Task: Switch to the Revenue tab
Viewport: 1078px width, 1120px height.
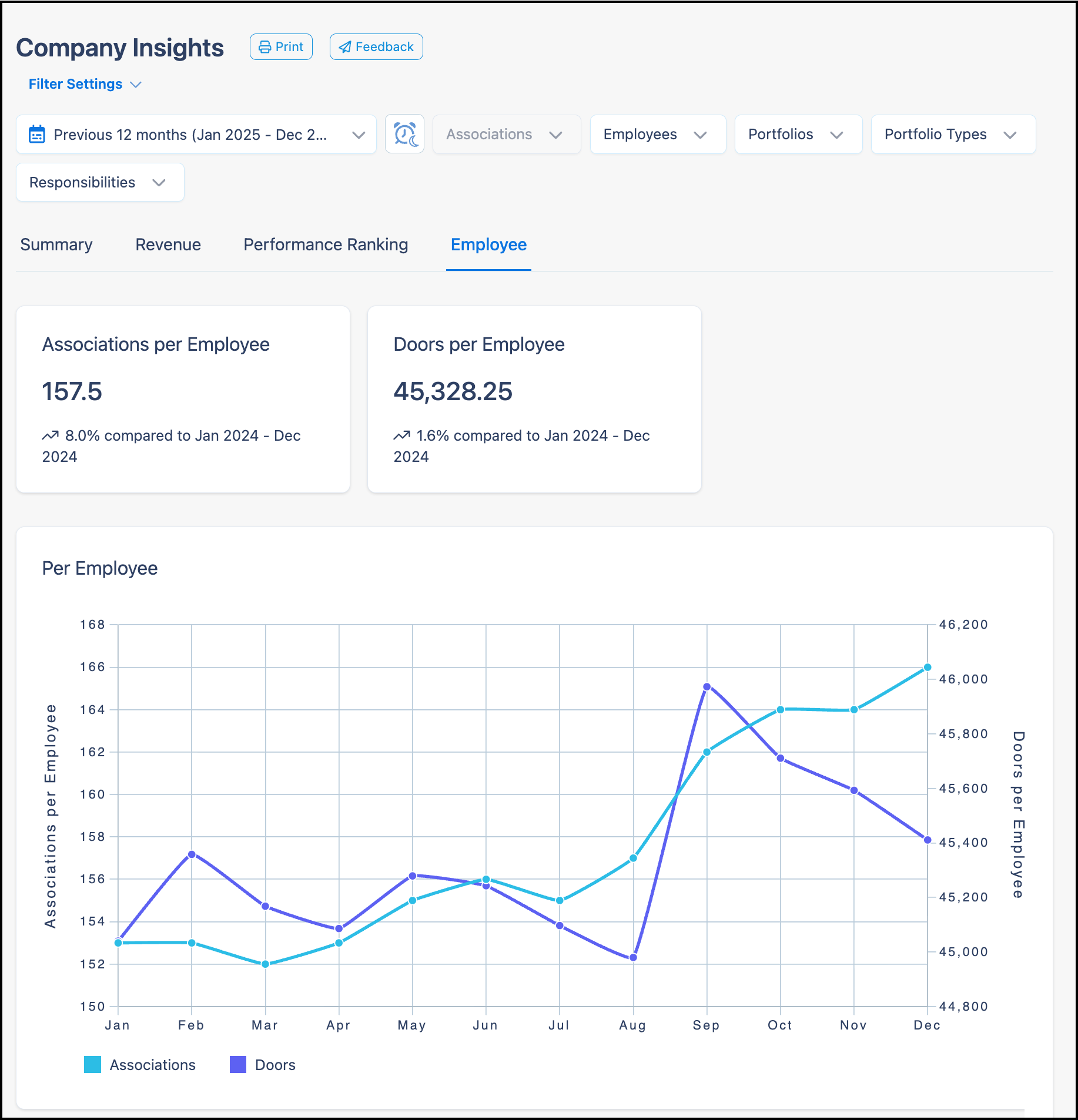Action: click(x=168, y=244)
